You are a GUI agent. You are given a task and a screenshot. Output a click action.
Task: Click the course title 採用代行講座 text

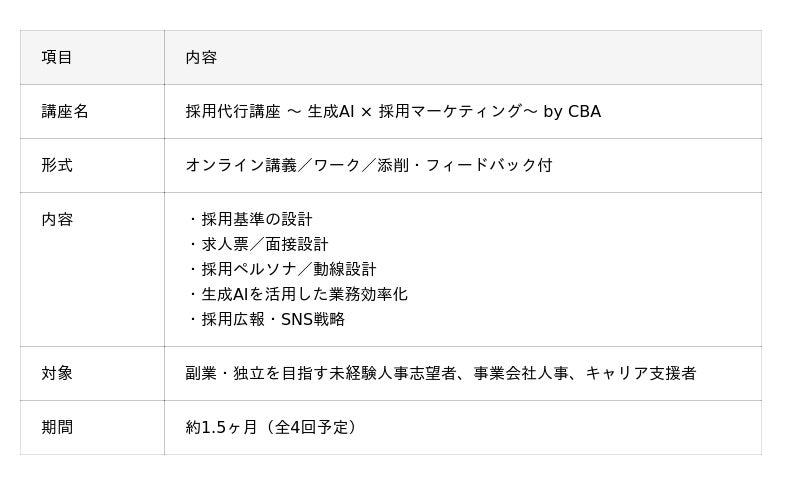pos(233,112)
